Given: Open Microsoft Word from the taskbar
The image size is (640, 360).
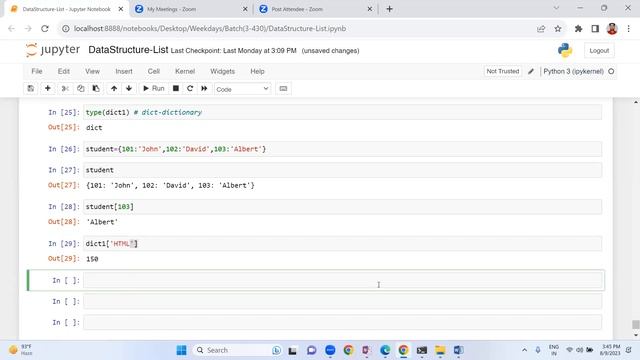Looking at the screenshot, I should pyautogui.click(x=458, y=350).
